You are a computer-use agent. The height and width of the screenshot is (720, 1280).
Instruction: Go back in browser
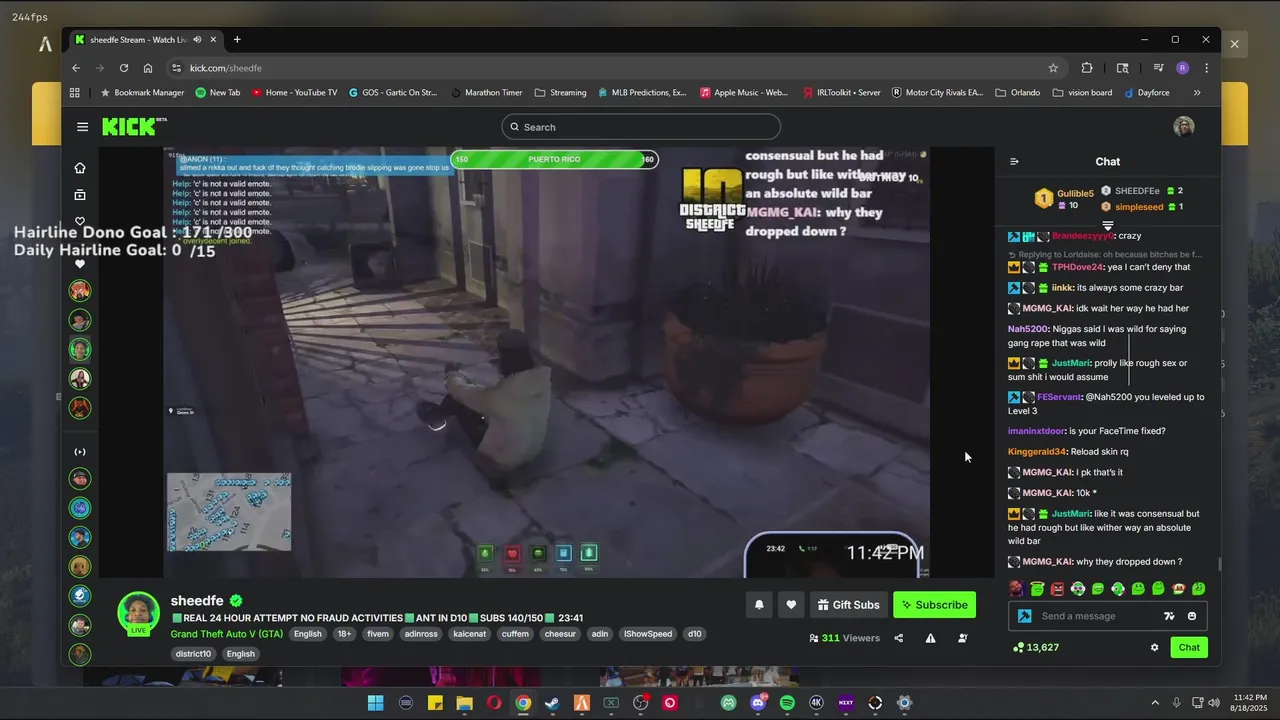(x=76, y=68)
